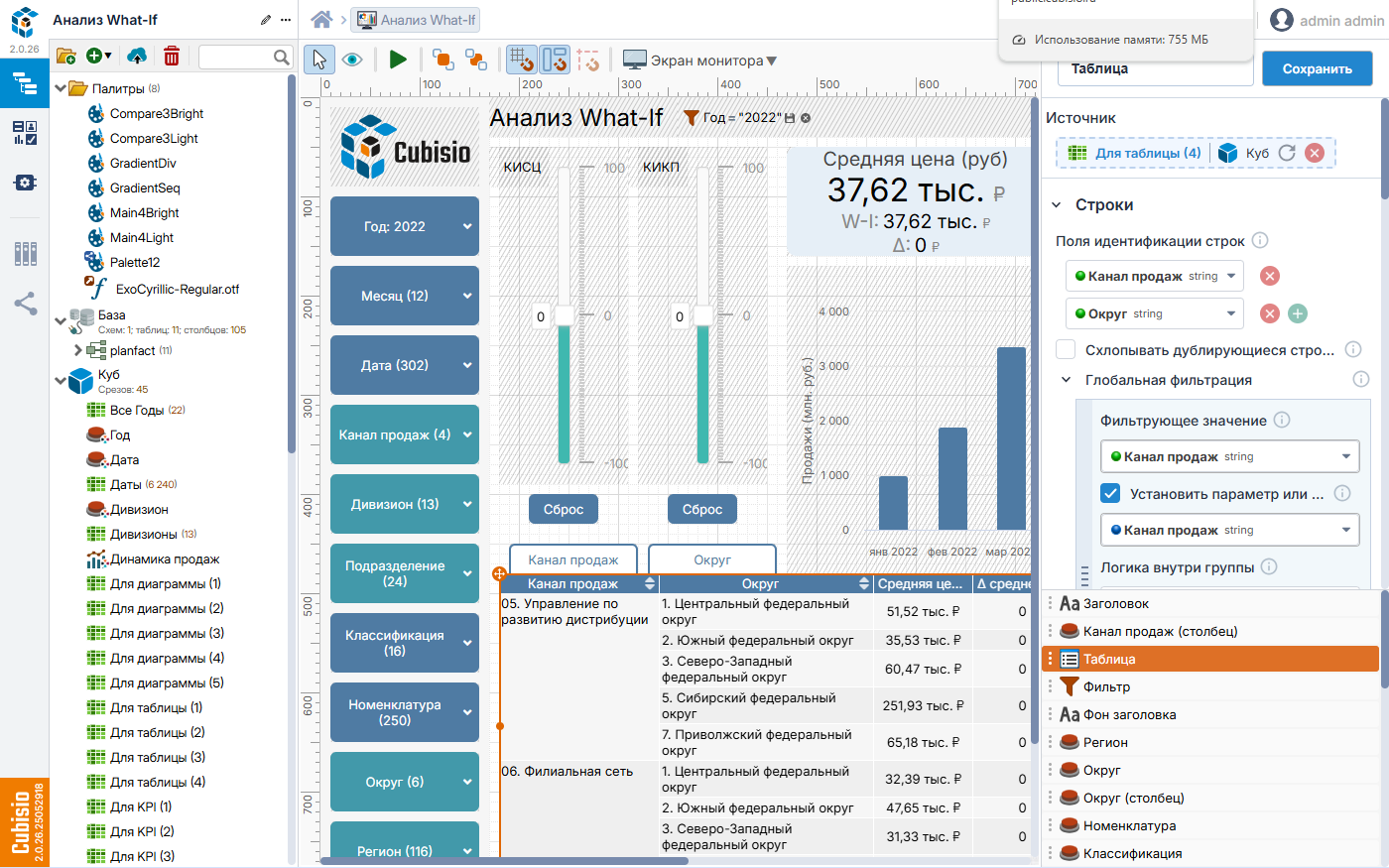The image size is (1389, 868).
Task: Sort by the 'Округ' table column header
Action: coord(765,583)
